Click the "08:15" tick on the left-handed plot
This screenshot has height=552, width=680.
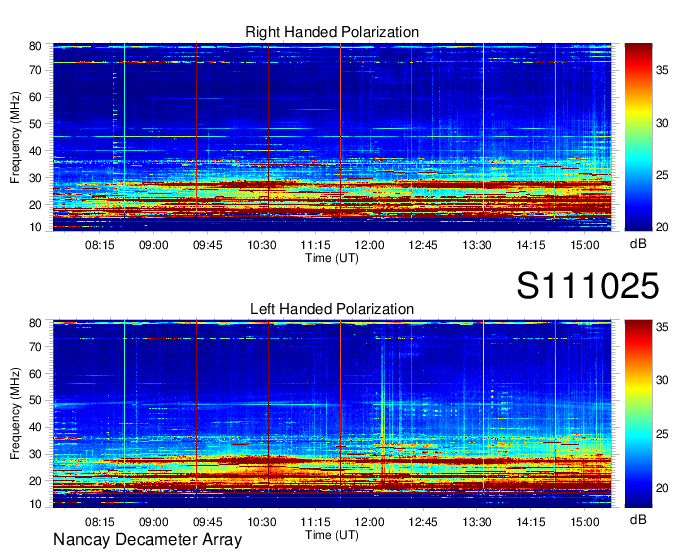pyautogui.click(x=100, y=522)
